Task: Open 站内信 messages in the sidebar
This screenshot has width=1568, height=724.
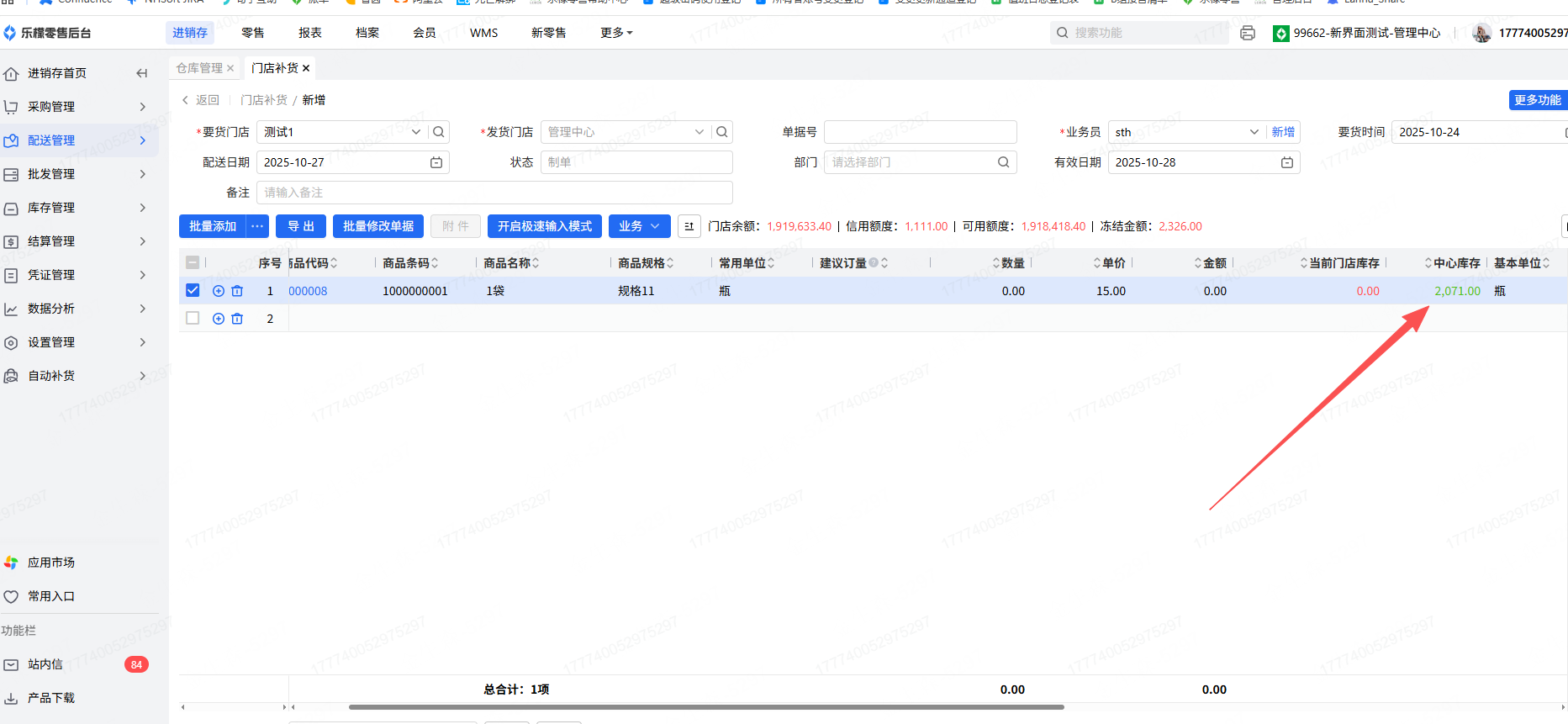Action: tap(45, 664)
